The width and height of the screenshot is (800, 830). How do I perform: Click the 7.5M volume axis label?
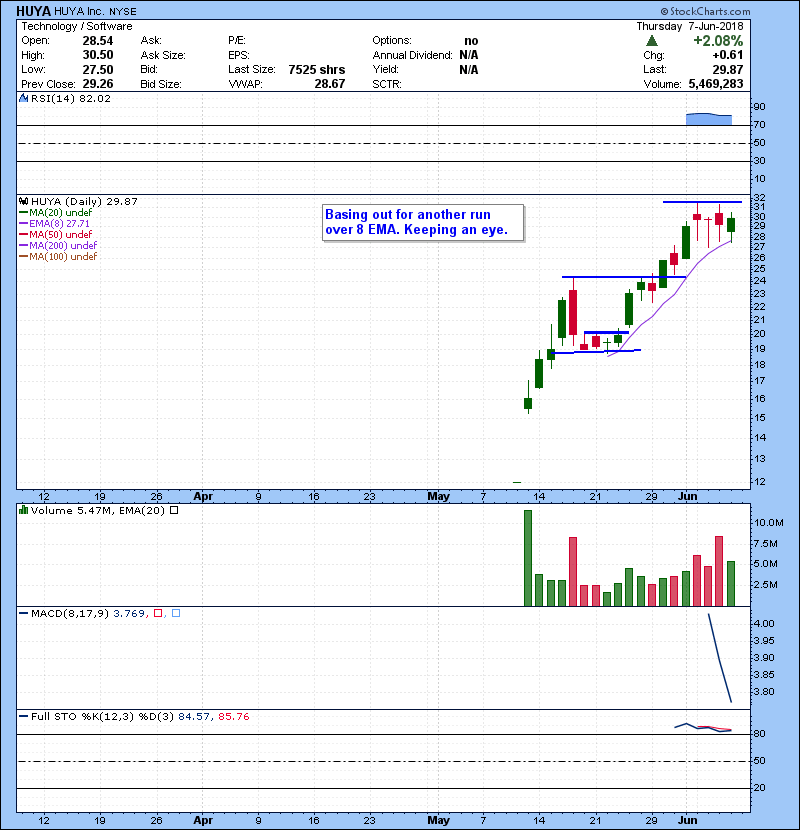point(766,544)
